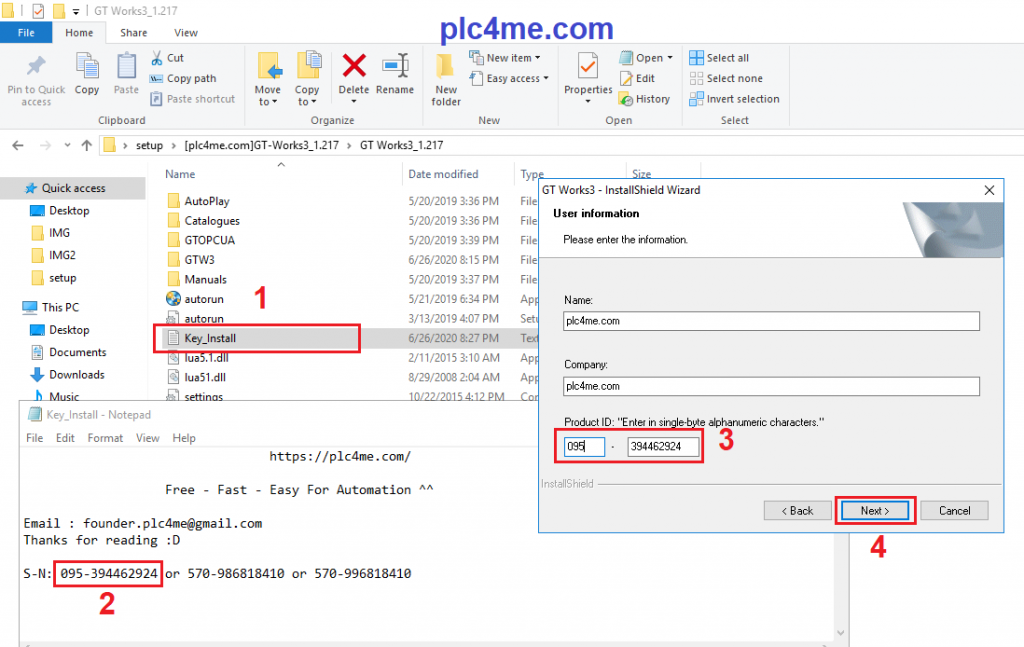This screenshot has height=647, width=1024.
Task: Sort files by Date modified column header
Action: click(443, 174)
